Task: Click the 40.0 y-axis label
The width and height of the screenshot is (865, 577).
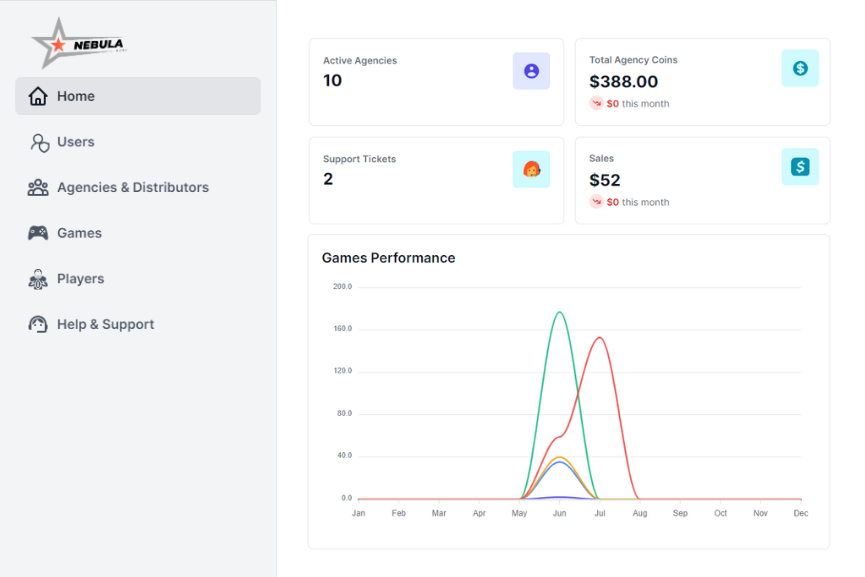Action: (344, 455)
